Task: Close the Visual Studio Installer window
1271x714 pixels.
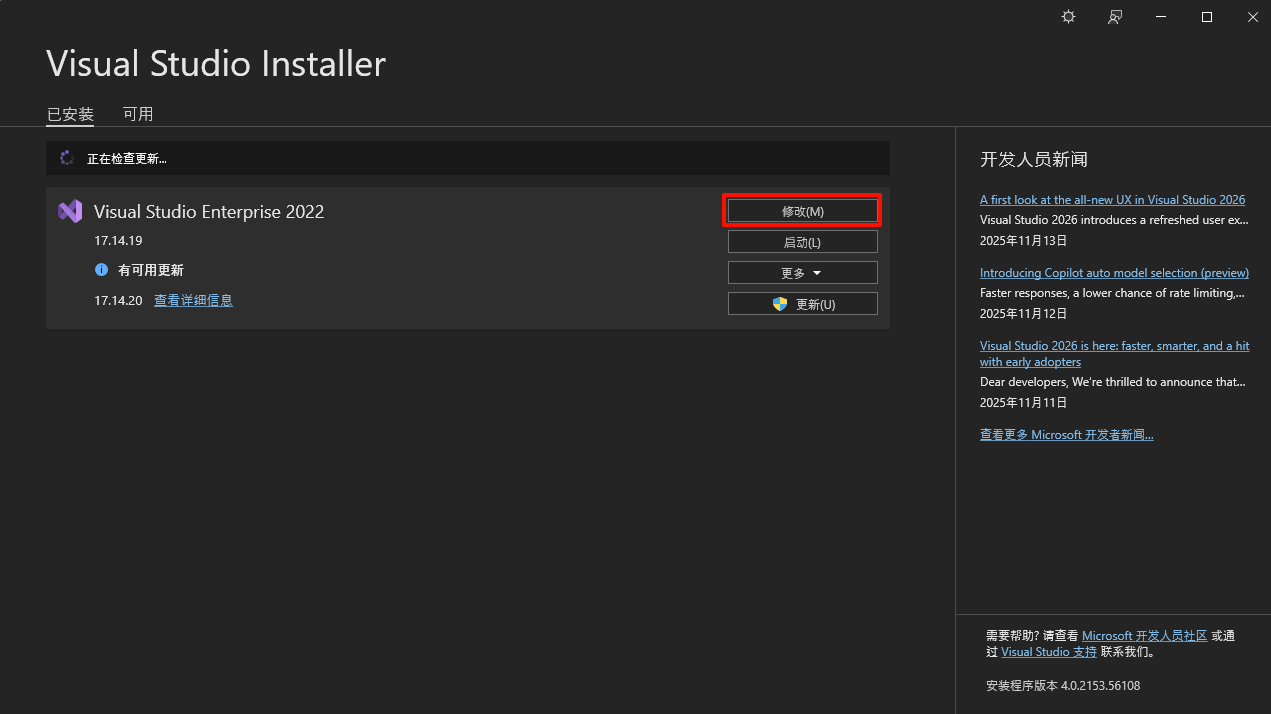Action: point(1252,17)
